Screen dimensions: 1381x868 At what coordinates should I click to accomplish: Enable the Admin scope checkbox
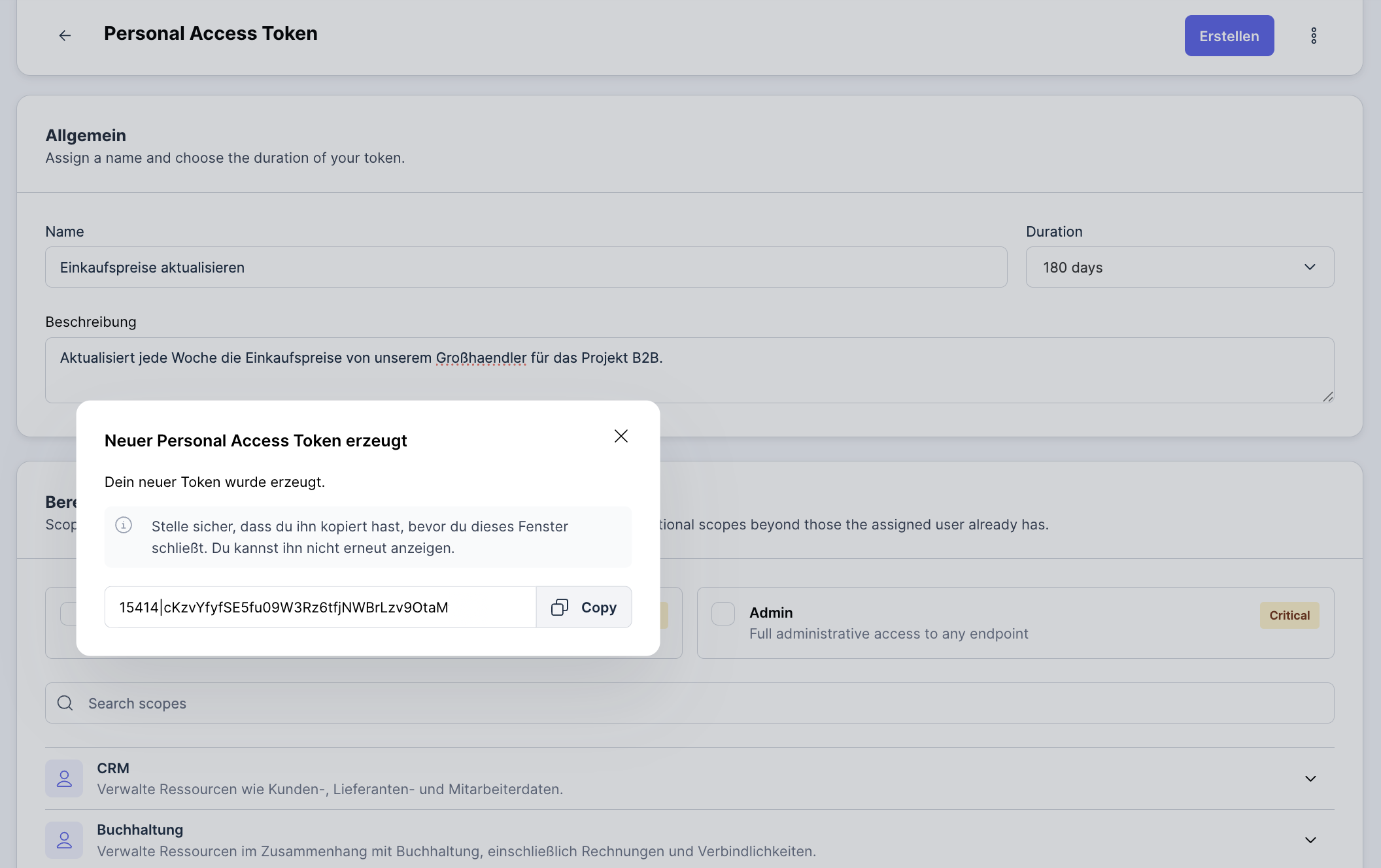(723, 613)
